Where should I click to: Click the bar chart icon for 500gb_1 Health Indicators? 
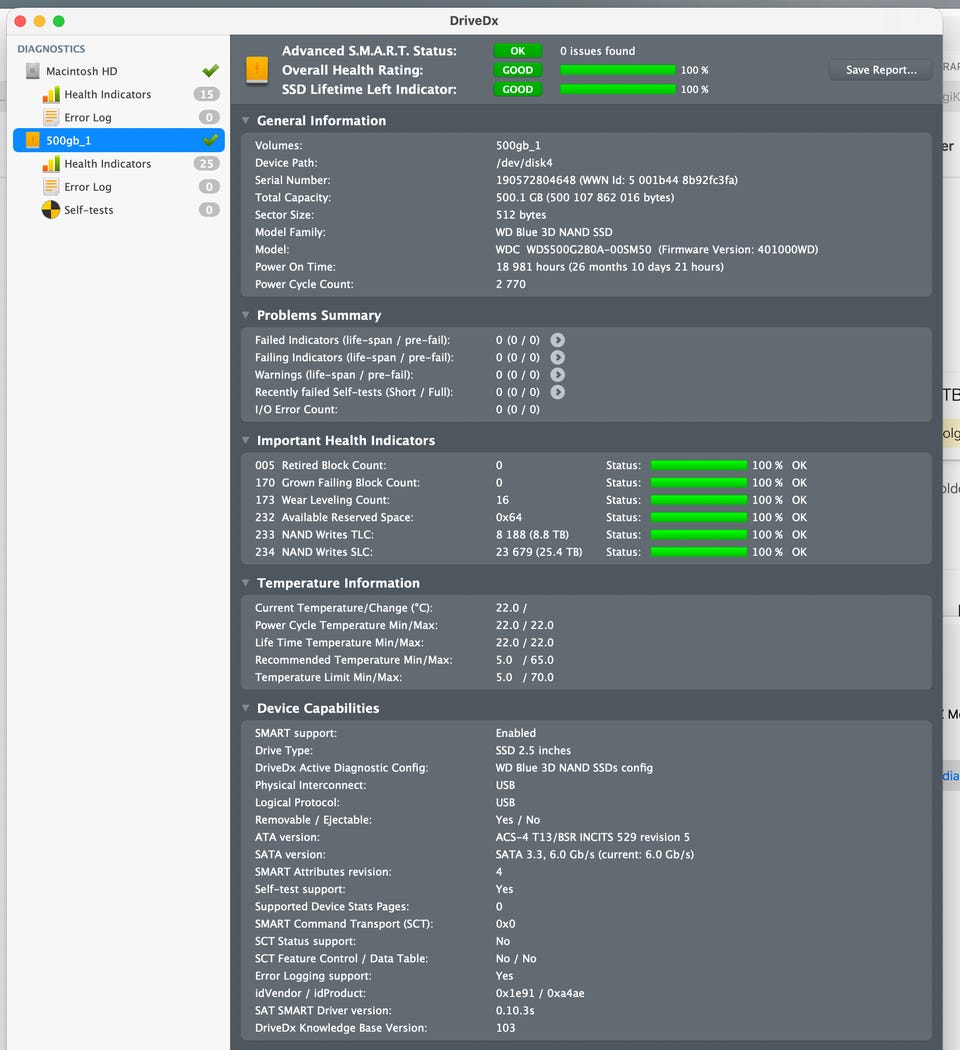click(x=51, y=163)
